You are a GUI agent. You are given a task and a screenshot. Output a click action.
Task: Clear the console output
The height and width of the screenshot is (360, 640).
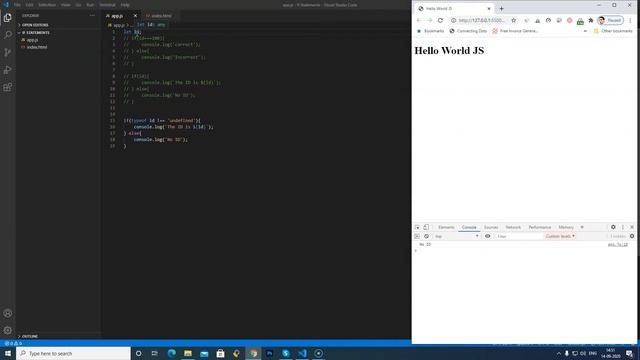click(x=427, y=236)
